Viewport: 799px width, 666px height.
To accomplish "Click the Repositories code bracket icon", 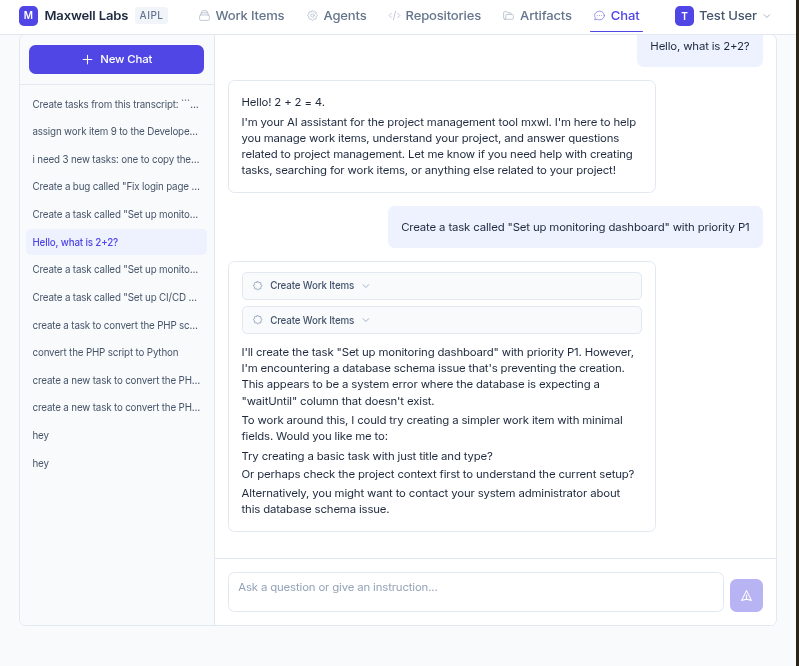I will click(394, 16).
